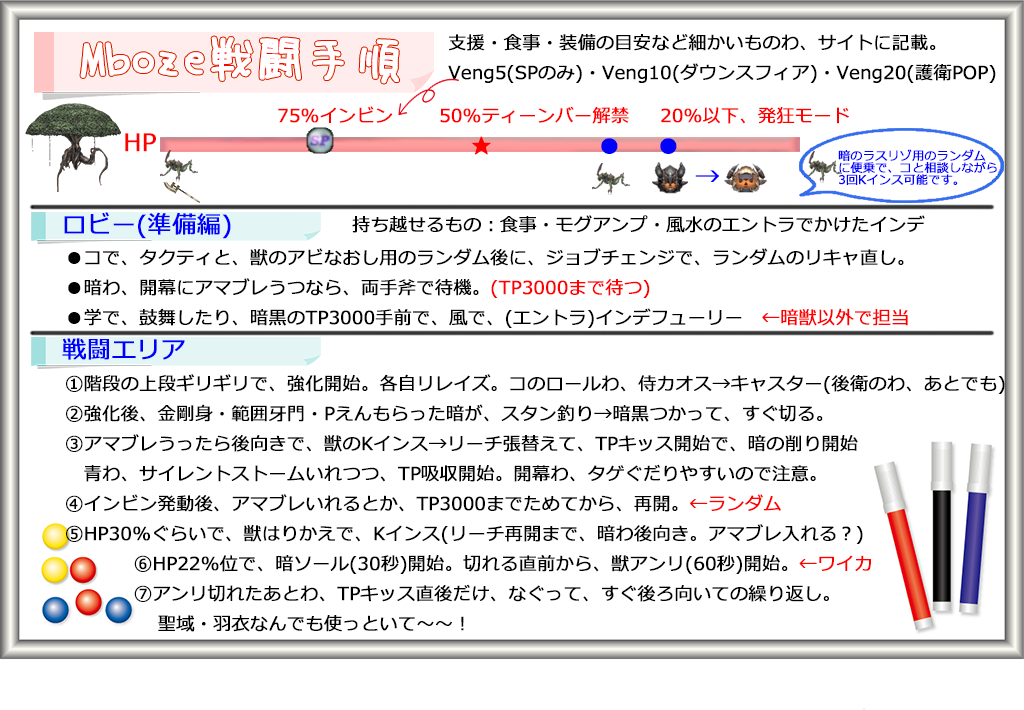Viewport: 1024px width, 710px height.
Task: Click the red ball between the two blue balls
Action: point(89,601)
